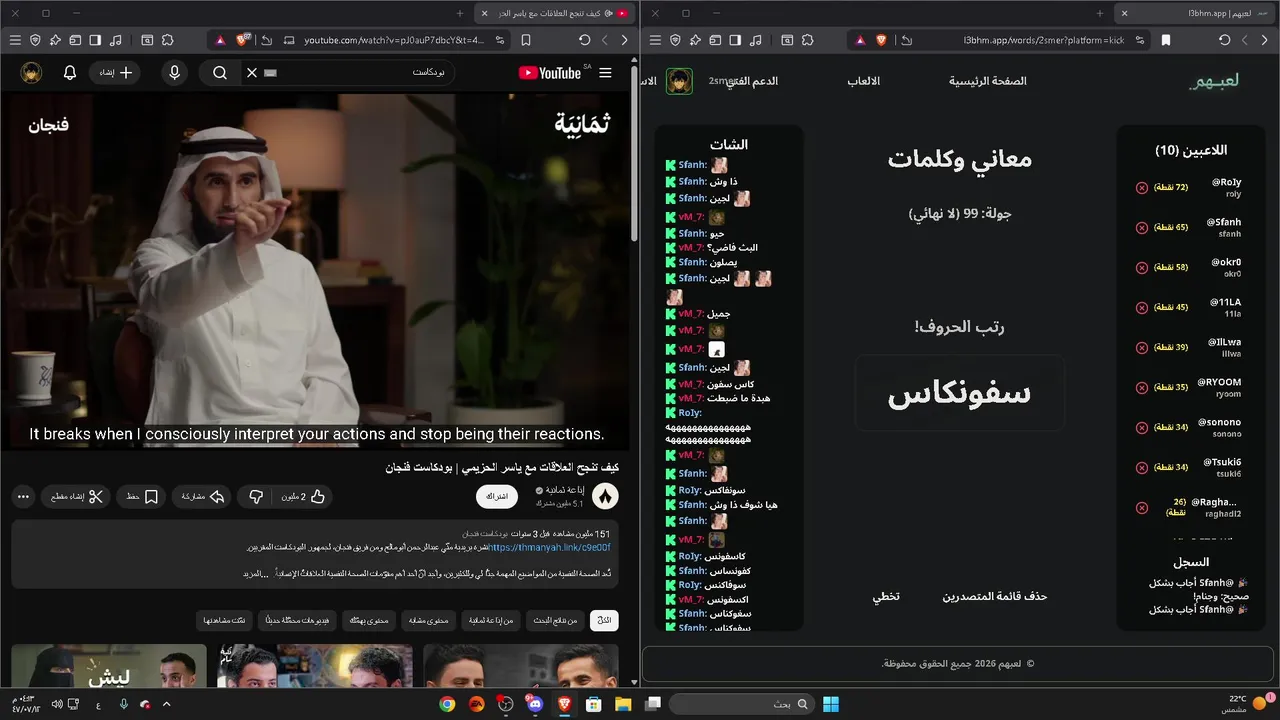Image resolution: width=1280 pixels, height=720 pixels.
Task: Click skip 'تخطي' button in game
Action: coord(886,596)
